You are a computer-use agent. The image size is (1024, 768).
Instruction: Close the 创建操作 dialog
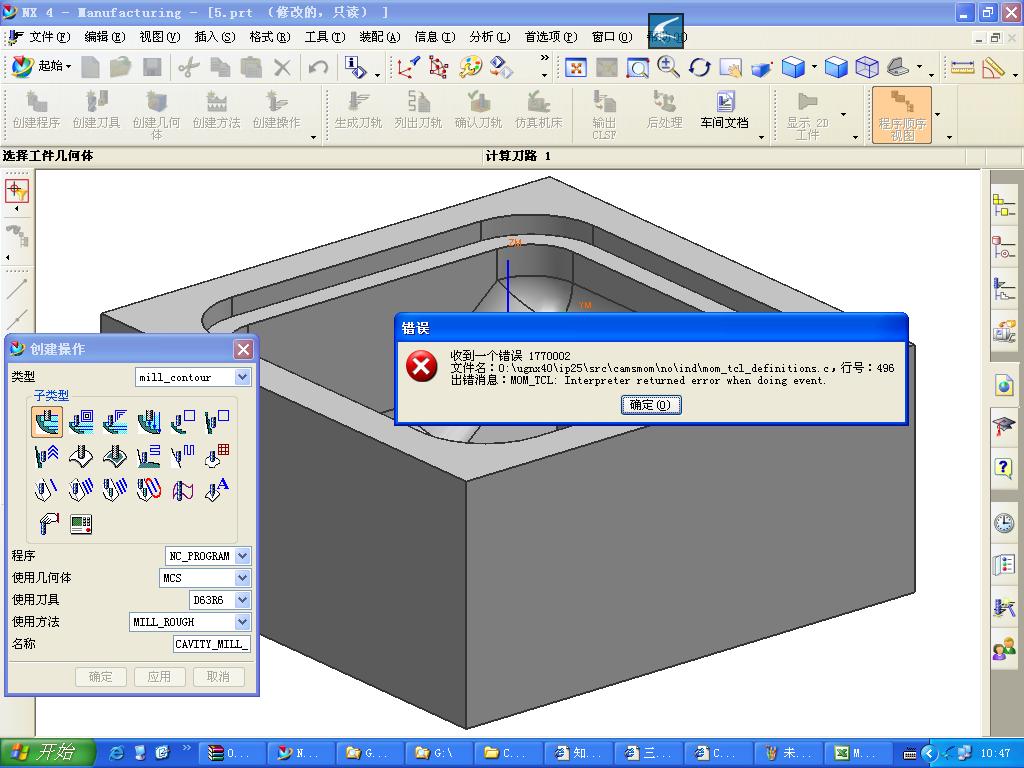coord(243,349)
